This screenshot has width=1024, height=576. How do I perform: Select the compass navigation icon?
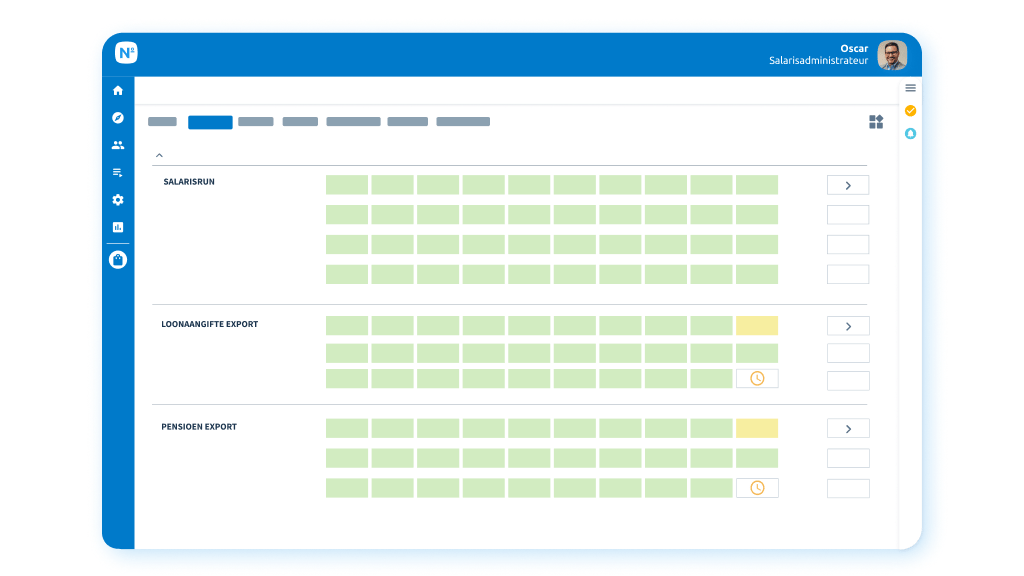[x=118, y=117]
